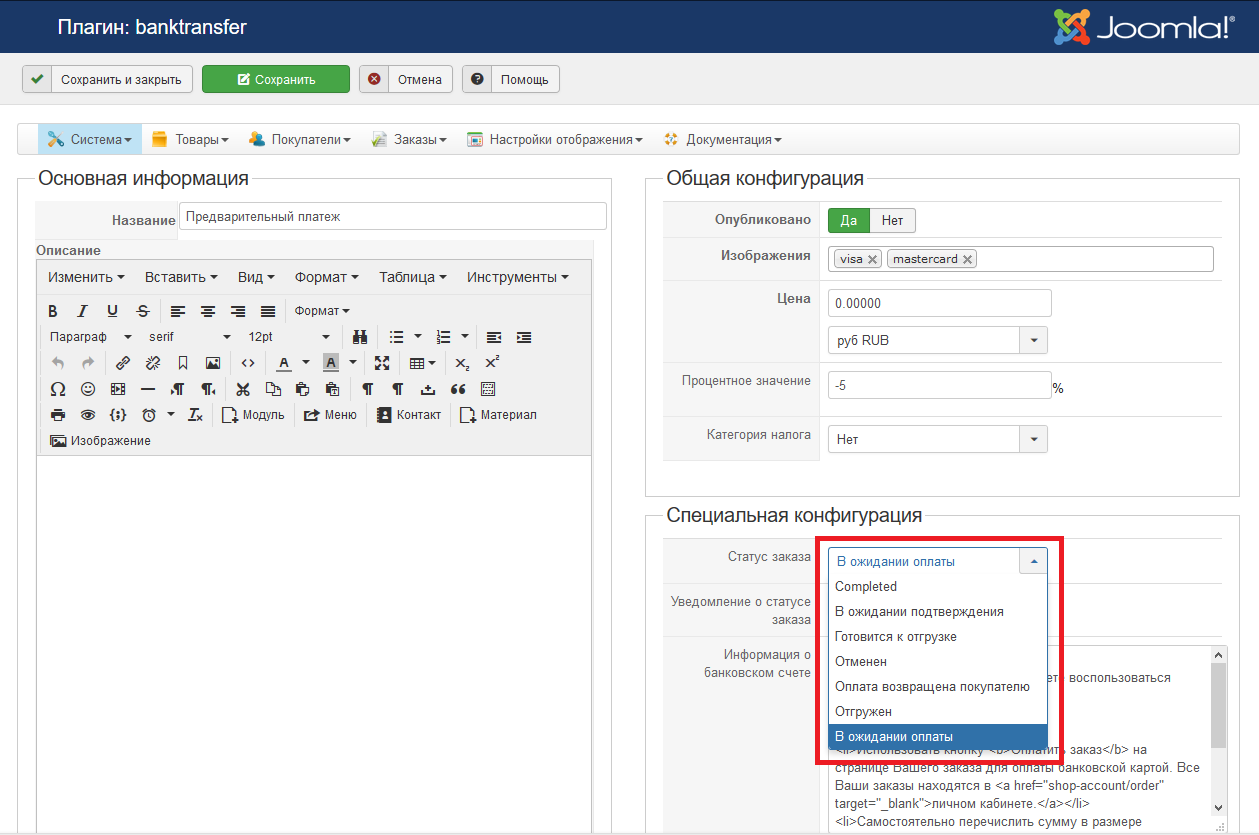The height and width of the screenshot is (835, 1259).
Task: Apply bold formatting in the editor
Action: click(53, 311)
